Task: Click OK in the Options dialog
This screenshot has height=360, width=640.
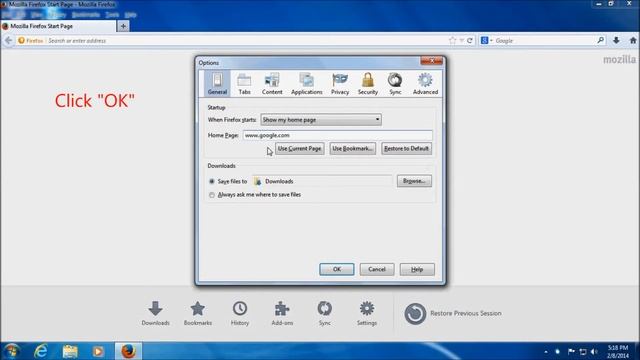Action: click(x=337, y=269)
